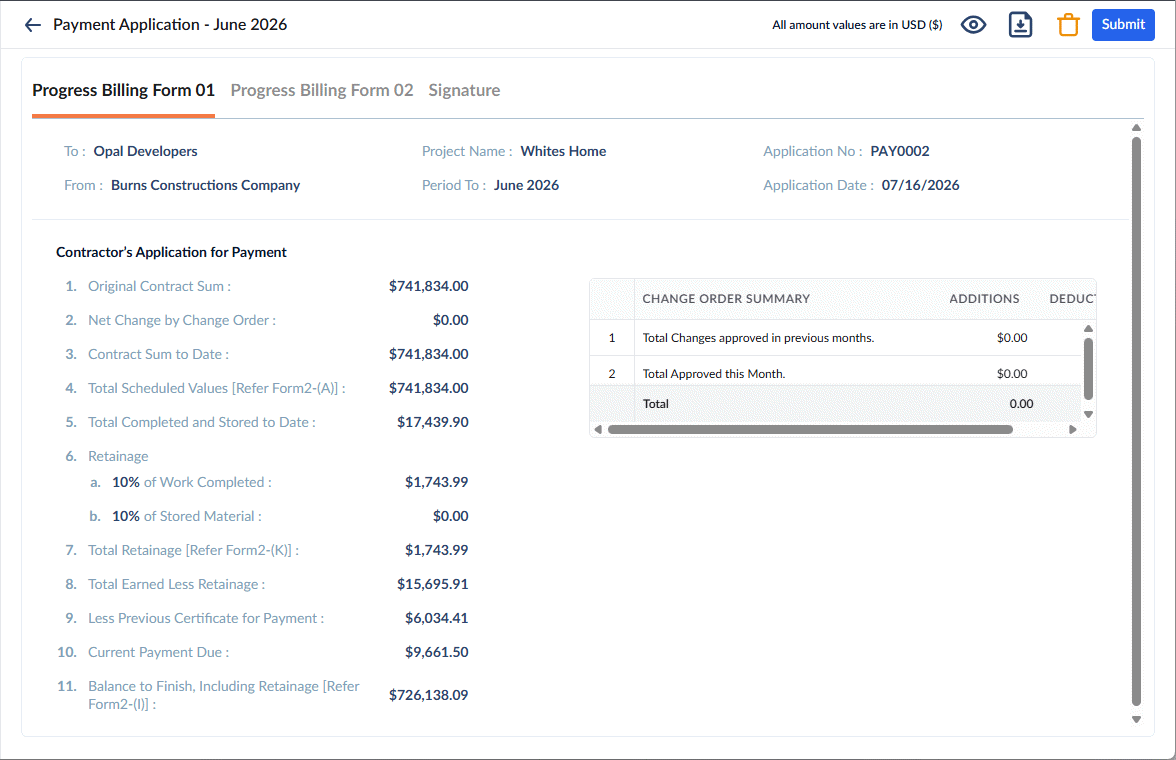Select the Total Approved this Month row
The height and width of the screenshot is (760, 1176).
[836, 373]
